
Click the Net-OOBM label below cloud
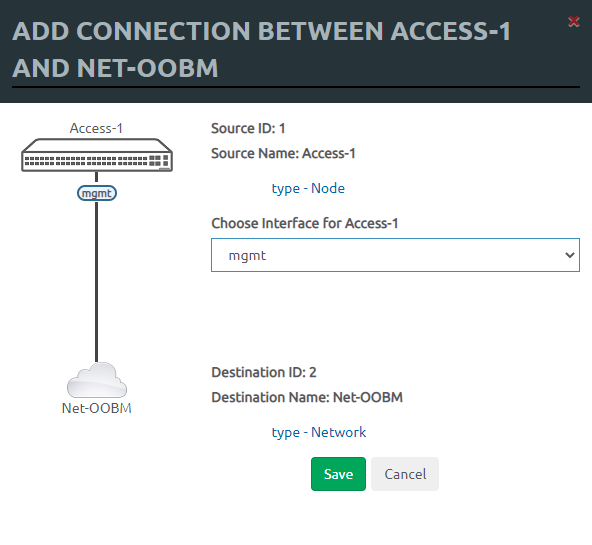click(x=97, y=408)
